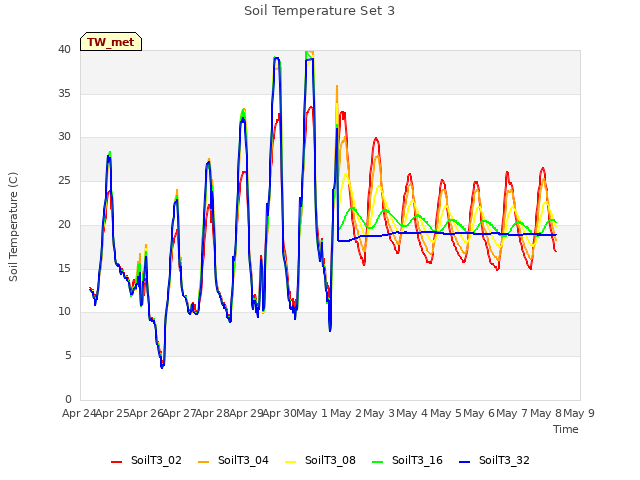Viewport: 640px width, 480px height.
Task: Click the TW_met annotation label
Action: click(x=111, y=42)
